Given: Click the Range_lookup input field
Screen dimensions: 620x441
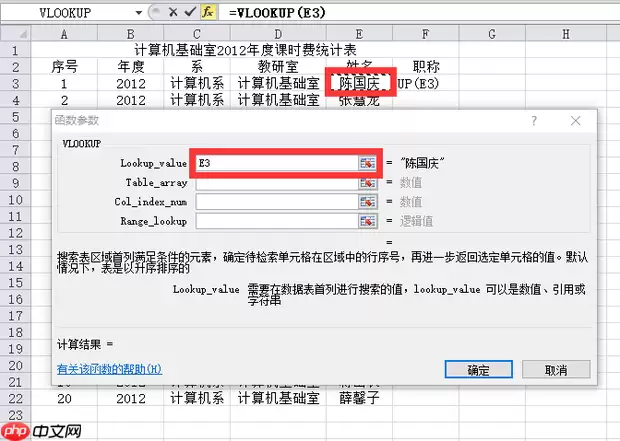Looking at the screenshot, I should [x=277, y=221].
